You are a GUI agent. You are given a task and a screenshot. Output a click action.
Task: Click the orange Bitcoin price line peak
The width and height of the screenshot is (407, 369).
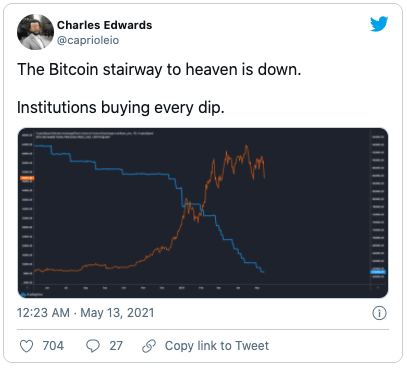click(x=246, y=147)
